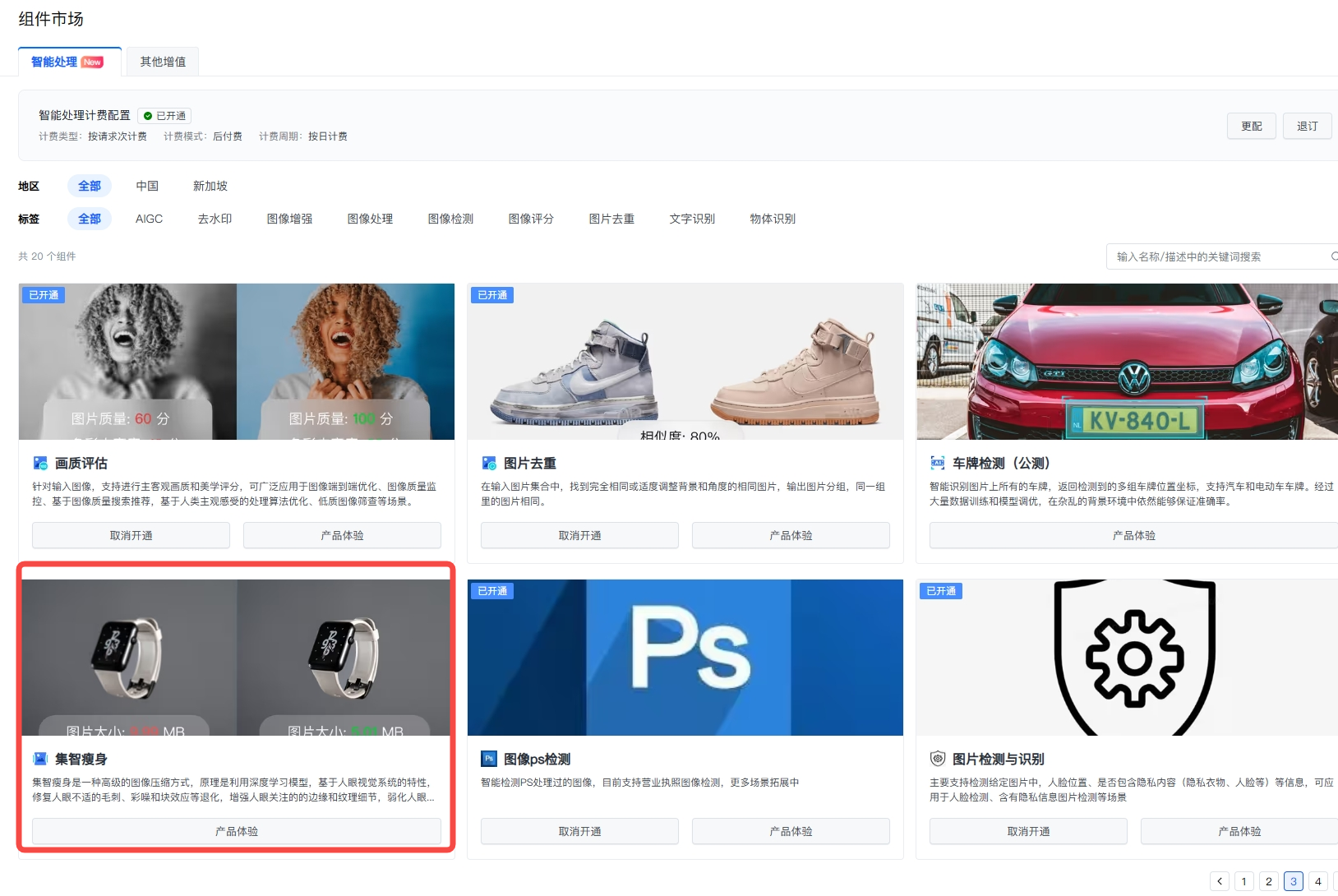Switch to the 其他增值 tab

click(x=163, y=62)
